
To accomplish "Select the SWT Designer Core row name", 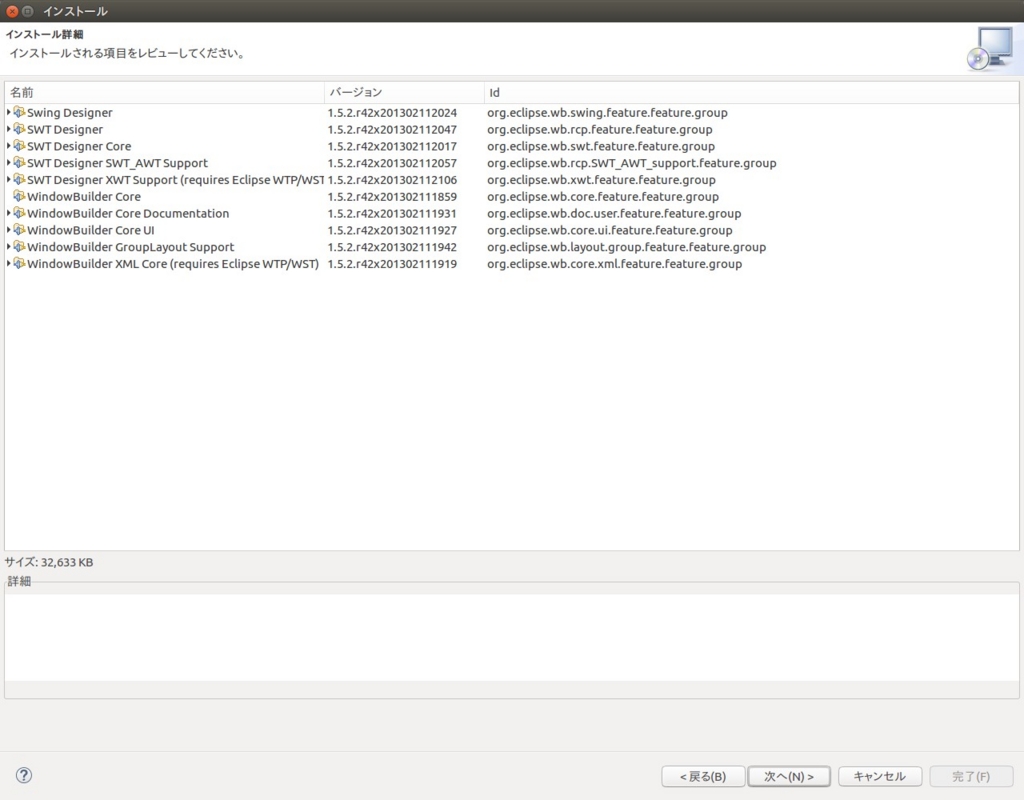I will [79, 146].
